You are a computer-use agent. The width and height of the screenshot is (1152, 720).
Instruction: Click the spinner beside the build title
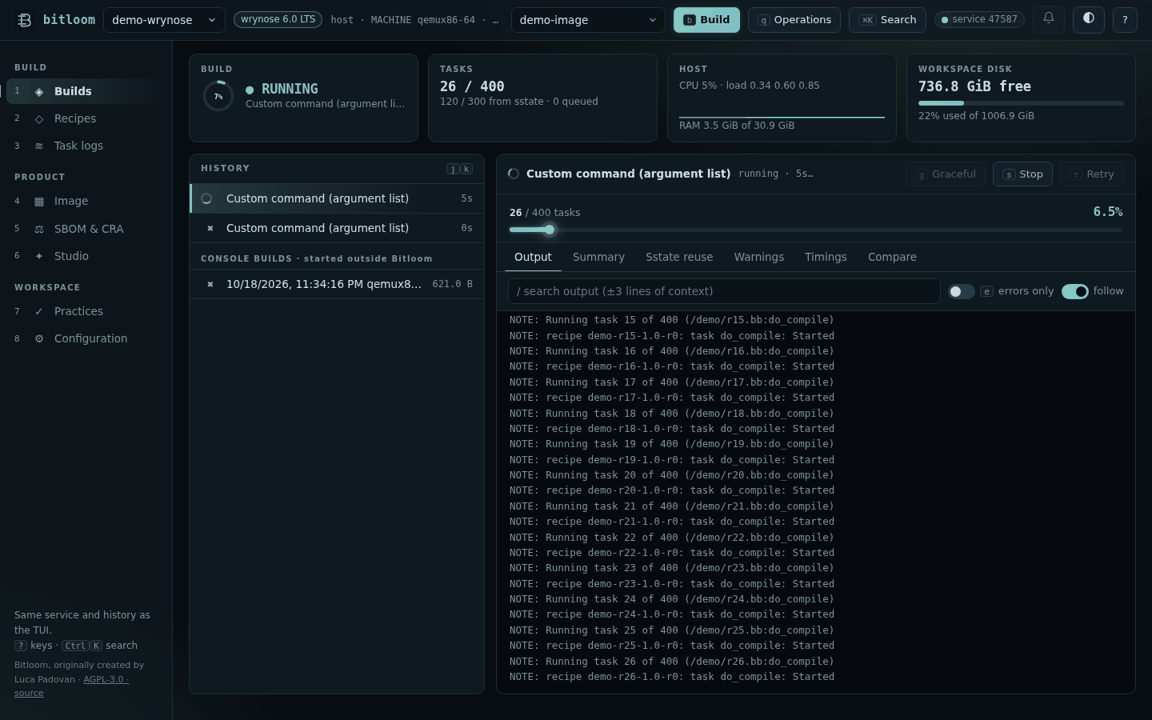coord(514,173)
